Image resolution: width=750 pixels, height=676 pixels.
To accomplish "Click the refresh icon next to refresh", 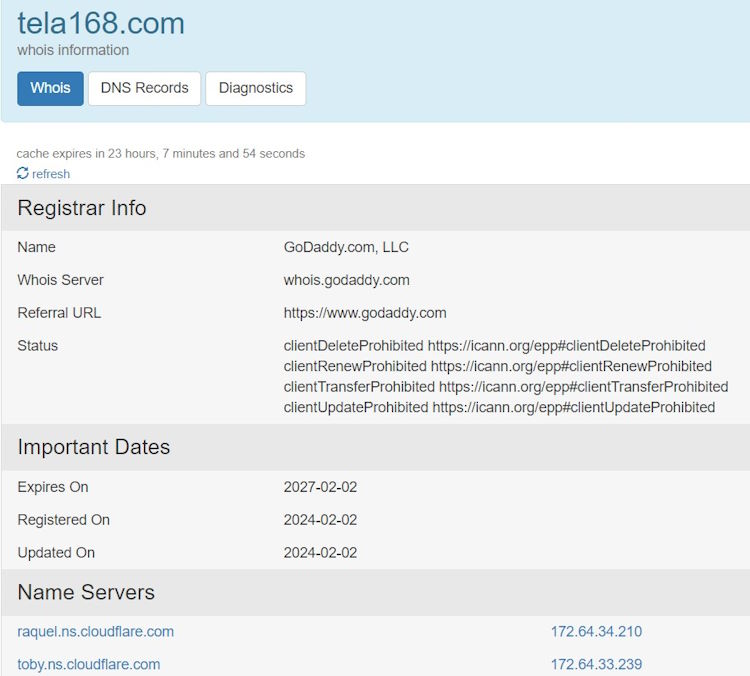I will point(22,173).
